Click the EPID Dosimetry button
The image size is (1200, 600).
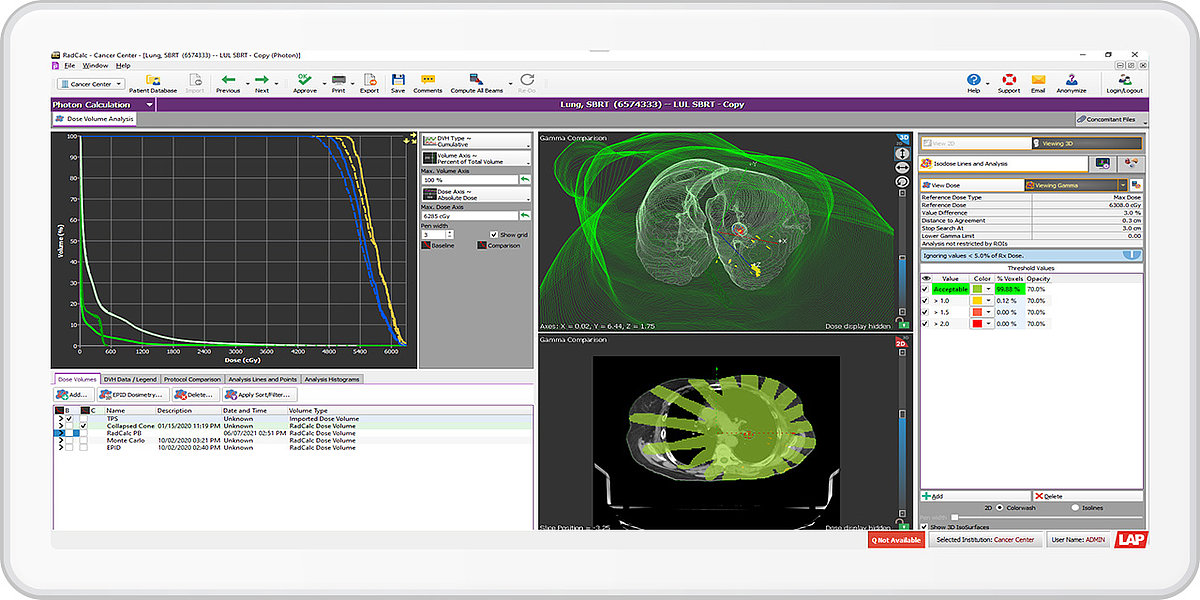[x=131, y=395]
